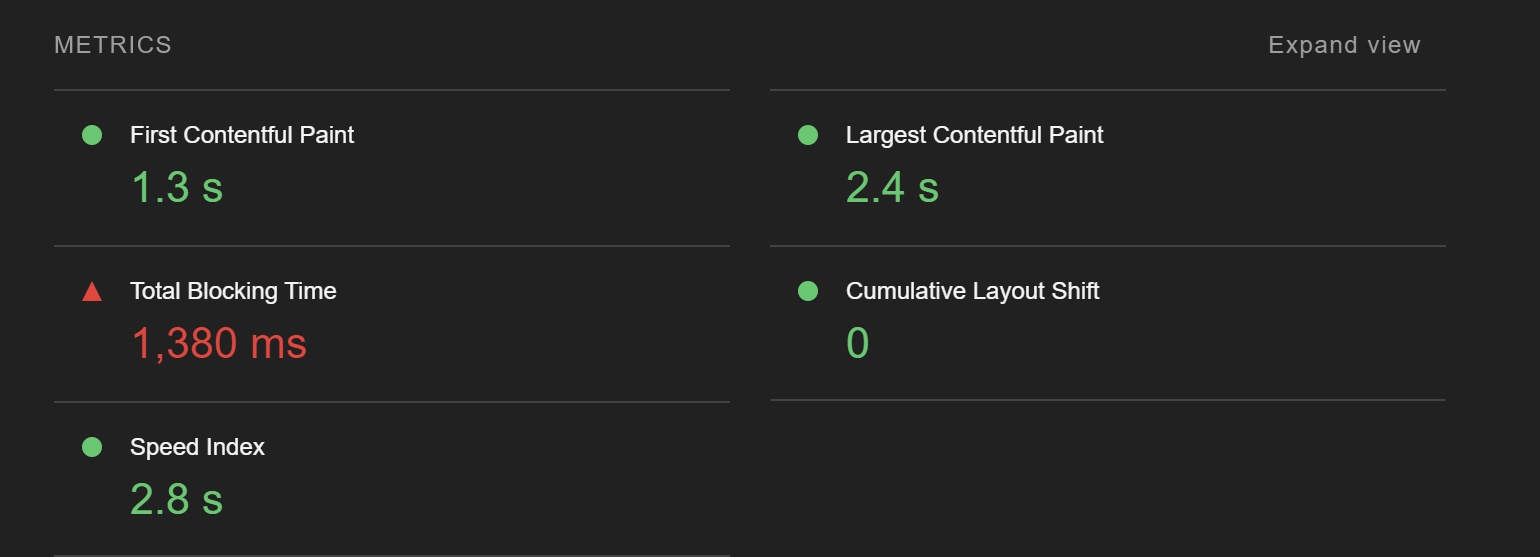
Task: Click the Total Blocking Time label
Action: pos(233,291)
